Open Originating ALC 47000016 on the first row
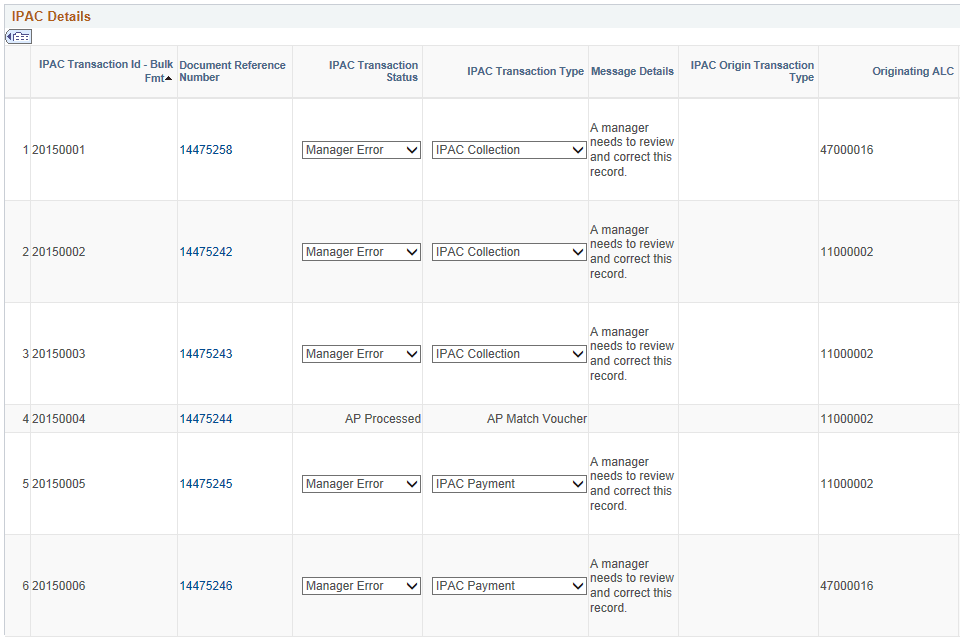Screen dimensions: 960x642 [x=847, y=149]
